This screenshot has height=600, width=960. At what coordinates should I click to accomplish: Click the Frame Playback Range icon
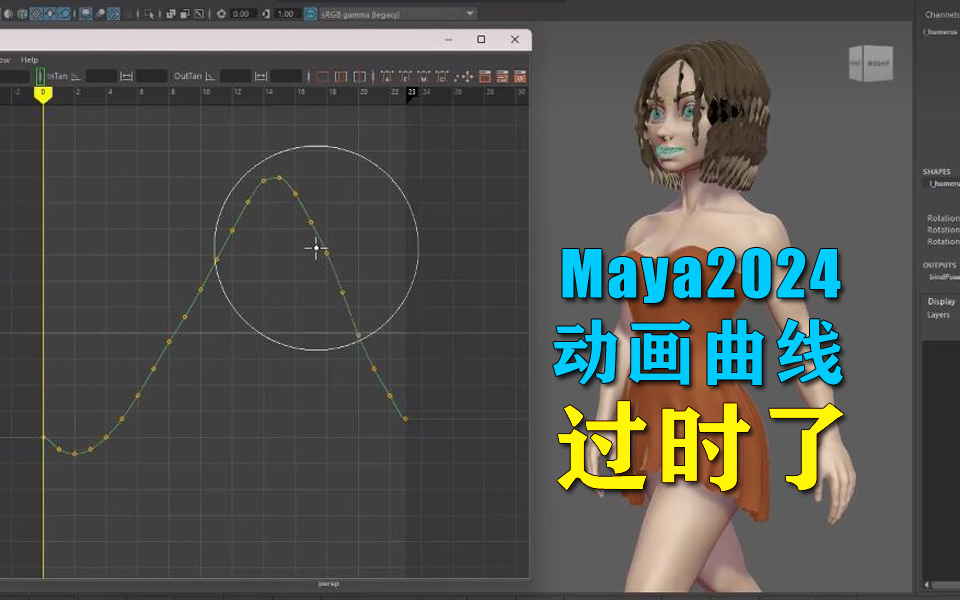[341, 77]
